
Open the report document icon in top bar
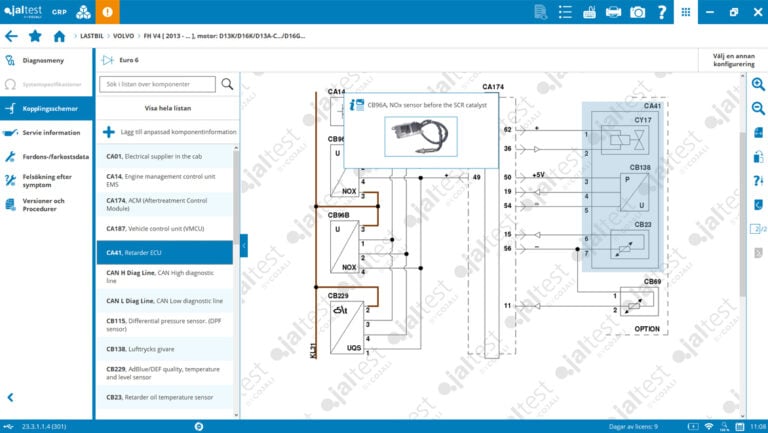click(541, 12)
